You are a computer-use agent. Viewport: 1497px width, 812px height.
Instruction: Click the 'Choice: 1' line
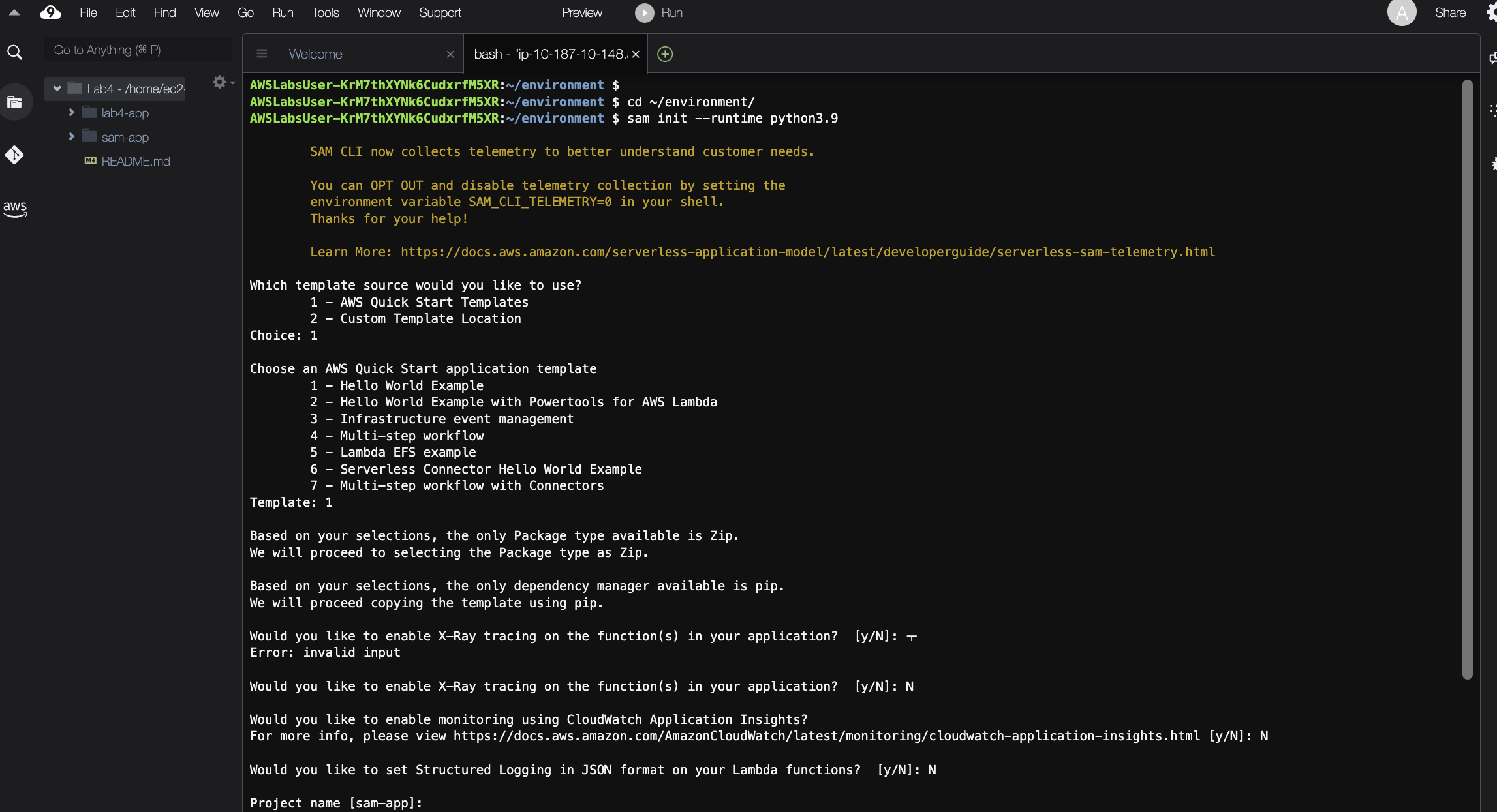[284, 335]
